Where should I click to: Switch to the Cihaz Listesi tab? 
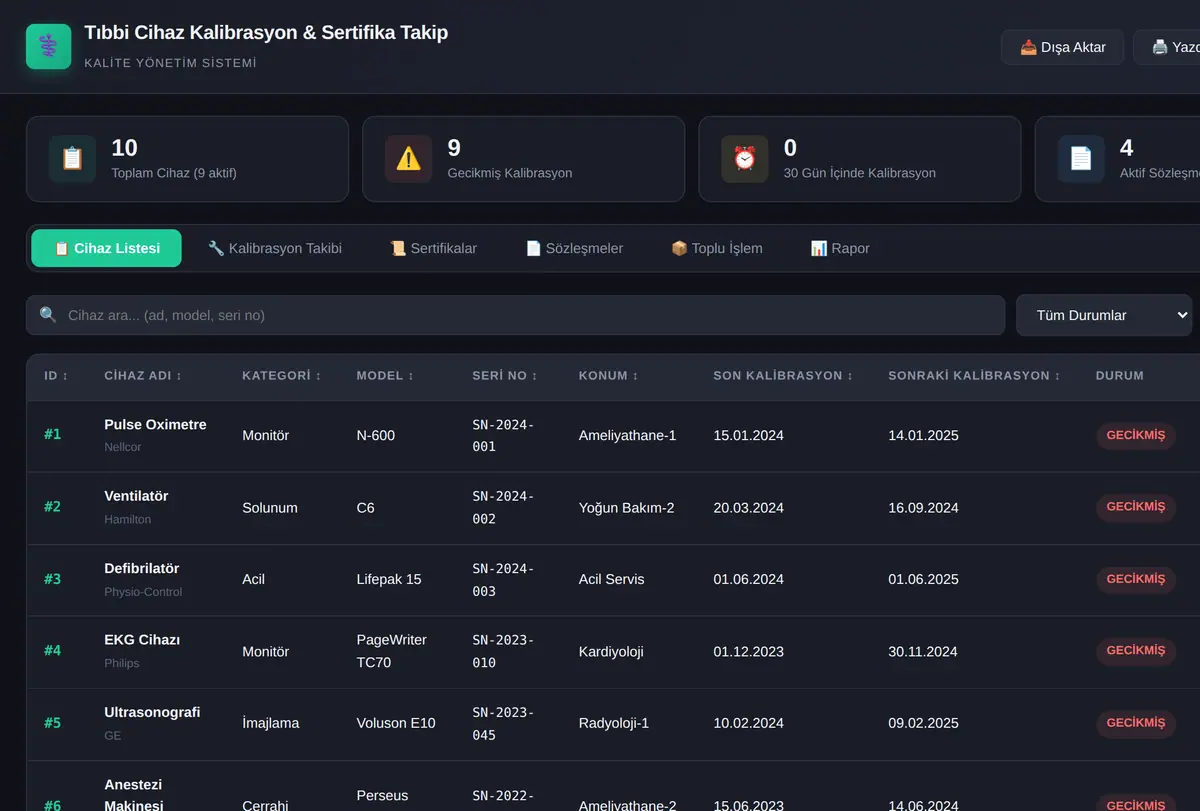pyautogui.click(x=107, y=248)
